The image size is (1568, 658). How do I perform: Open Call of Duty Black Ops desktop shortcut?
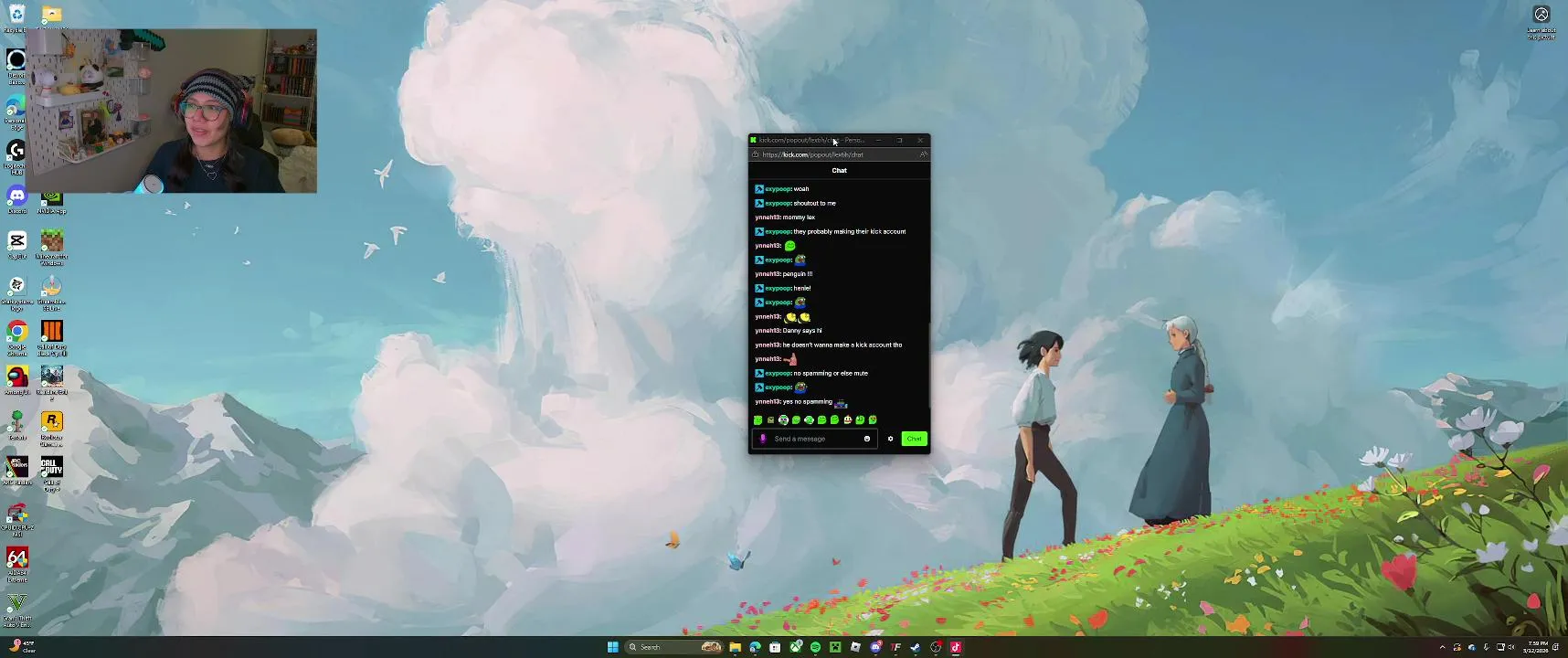coord(52,336)
